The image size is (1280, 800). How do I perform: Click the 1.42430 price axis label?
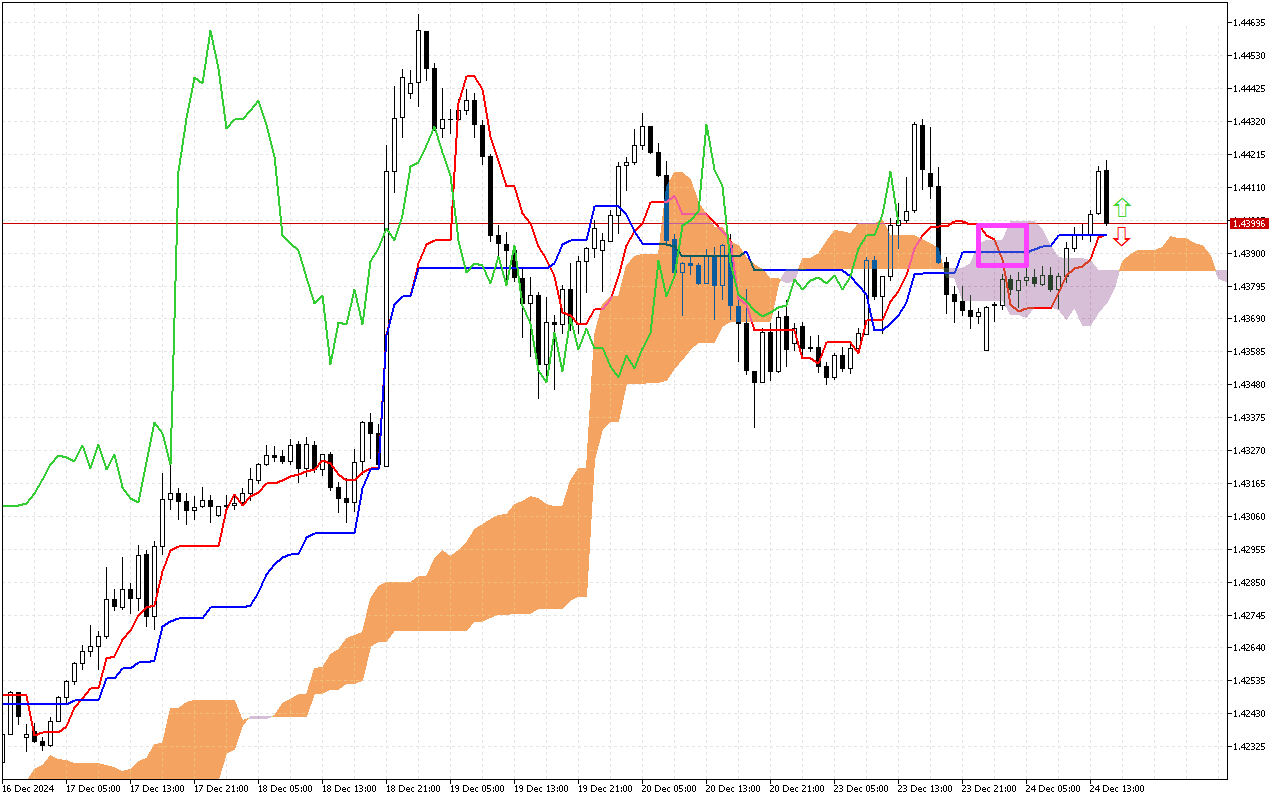1250,714
